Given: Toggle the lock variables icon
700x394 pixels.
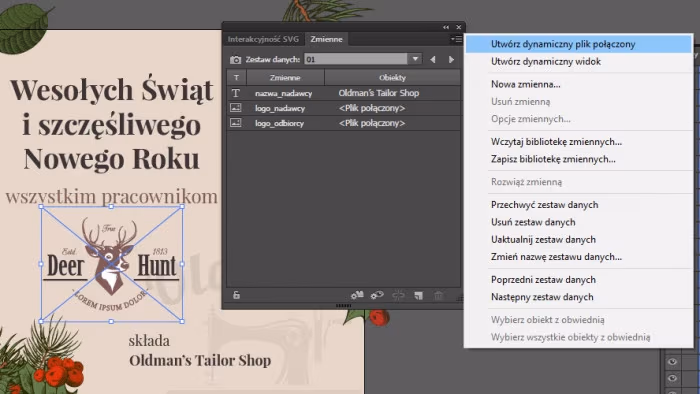Looking at the screenshot, I should (x=236, y=295).
